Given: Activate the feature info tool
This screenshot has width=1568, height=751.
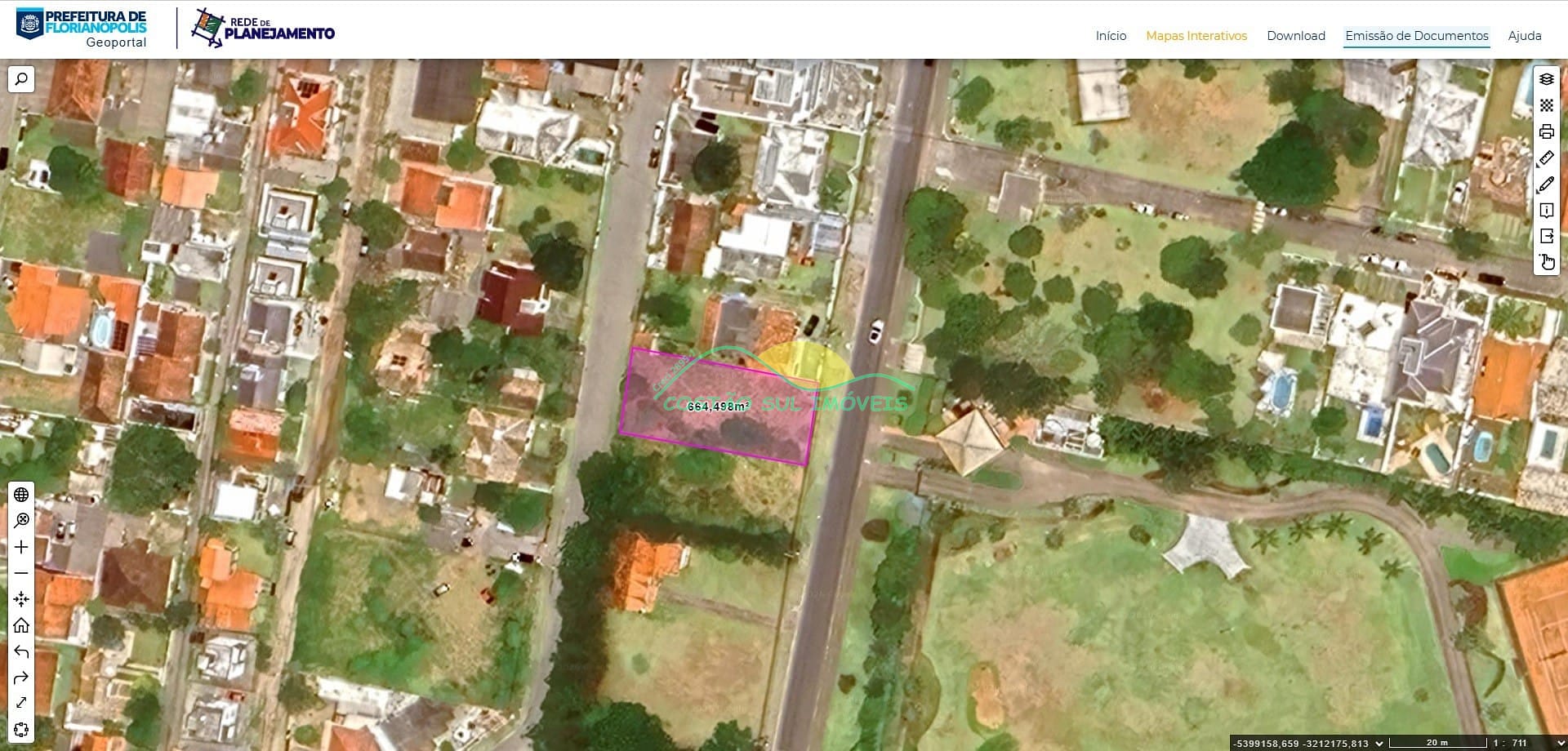Looking at the screenshot, I should coord(1546,211).
